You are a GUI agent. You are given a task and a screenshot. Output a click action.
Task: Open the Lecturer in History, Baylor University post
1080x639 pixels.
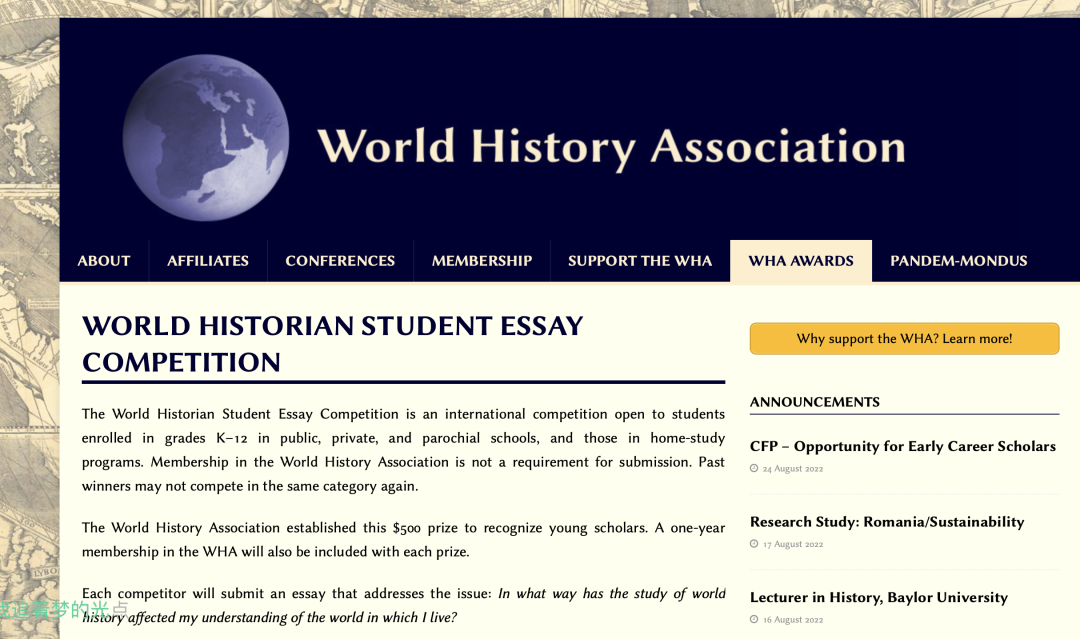879,597
